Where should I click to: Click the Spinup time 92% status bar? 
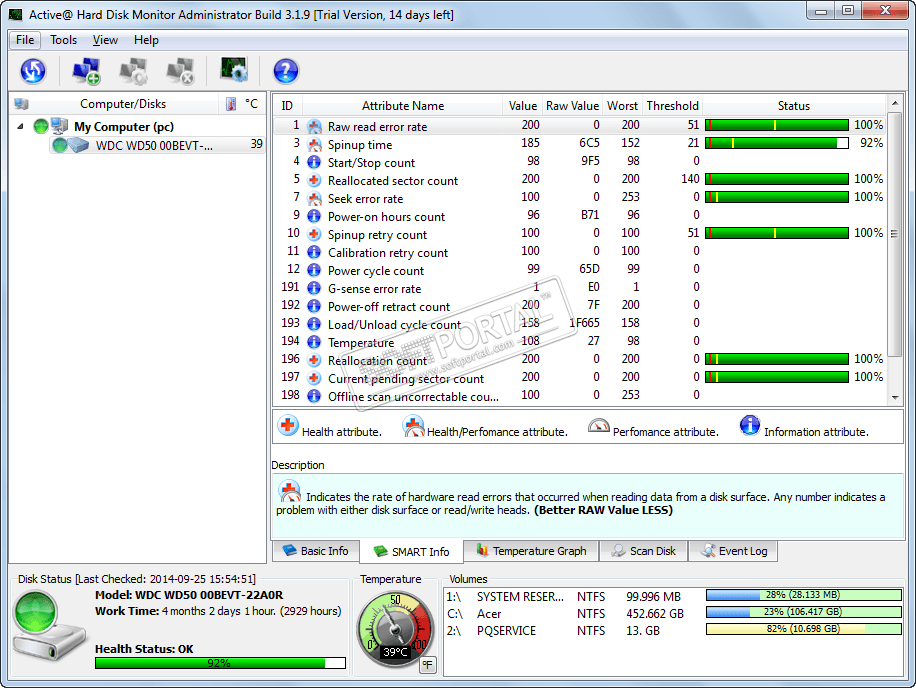pyautogui.click(x=777, y=143)
